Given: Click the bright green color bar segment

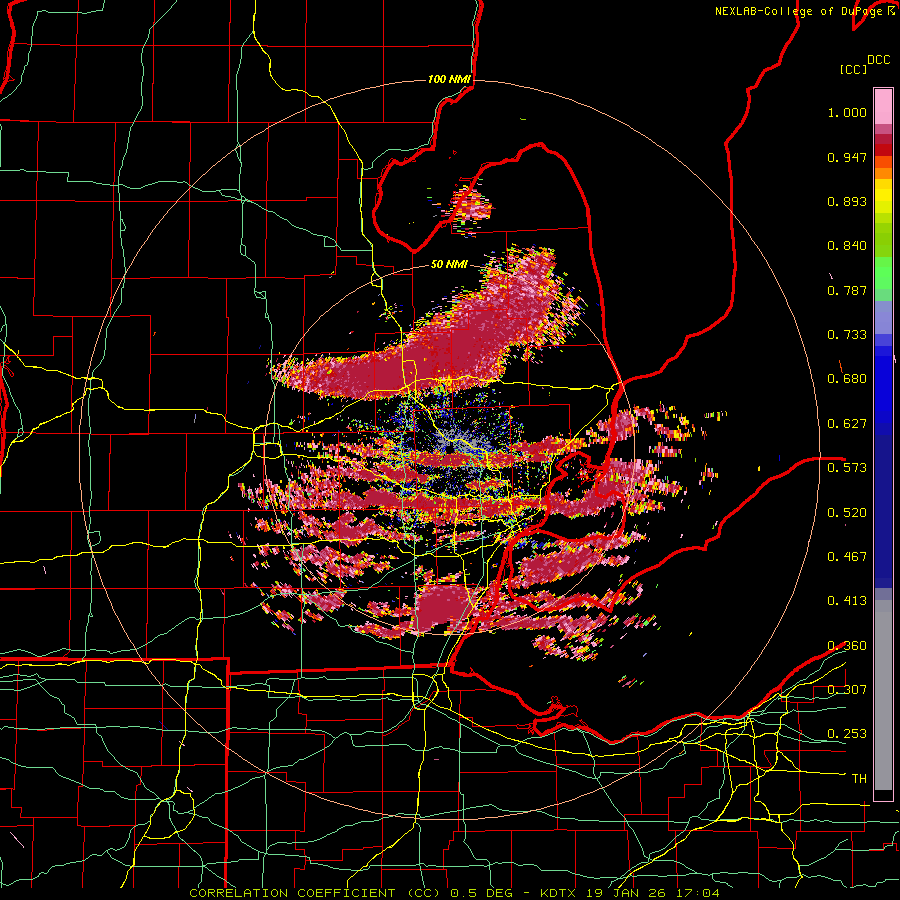Looking at the screenshot, I should tap(883, 273).
